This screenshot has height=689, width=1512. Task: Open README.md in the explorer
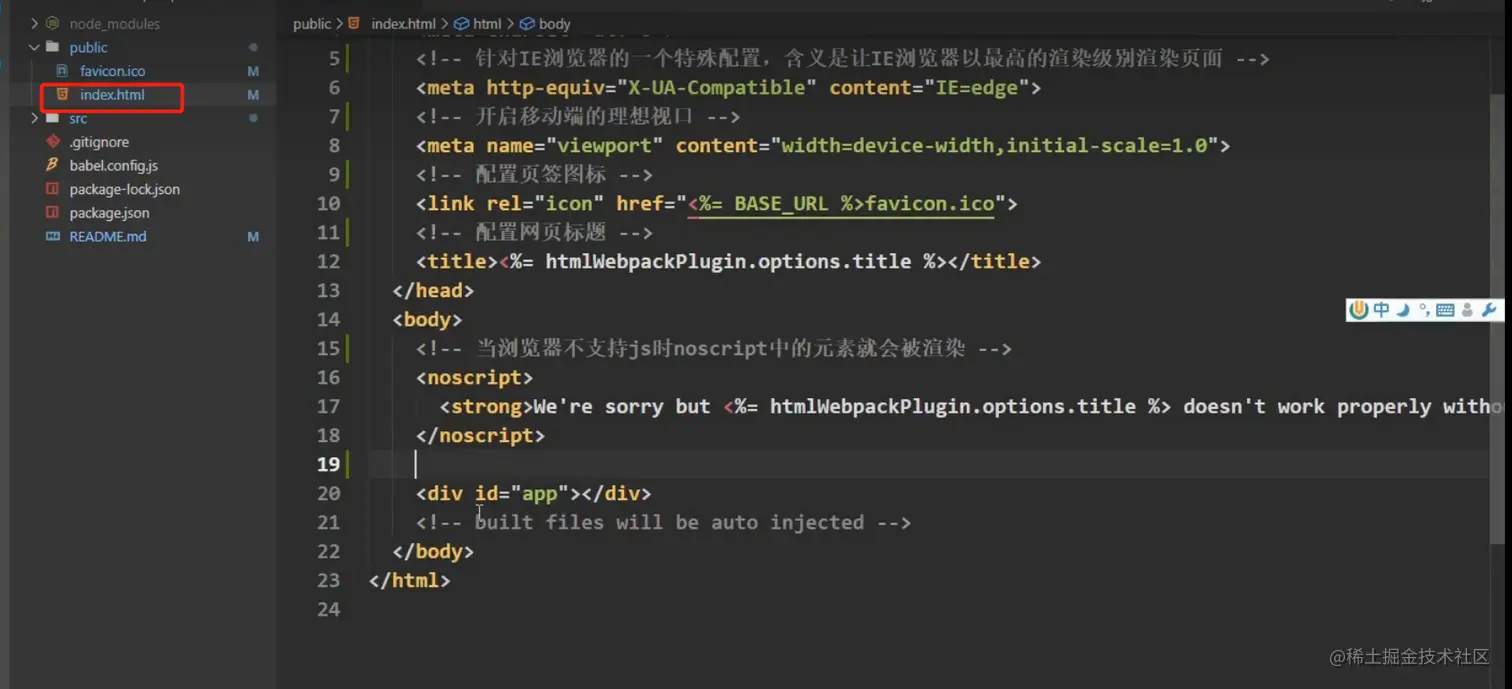(107, 237)
